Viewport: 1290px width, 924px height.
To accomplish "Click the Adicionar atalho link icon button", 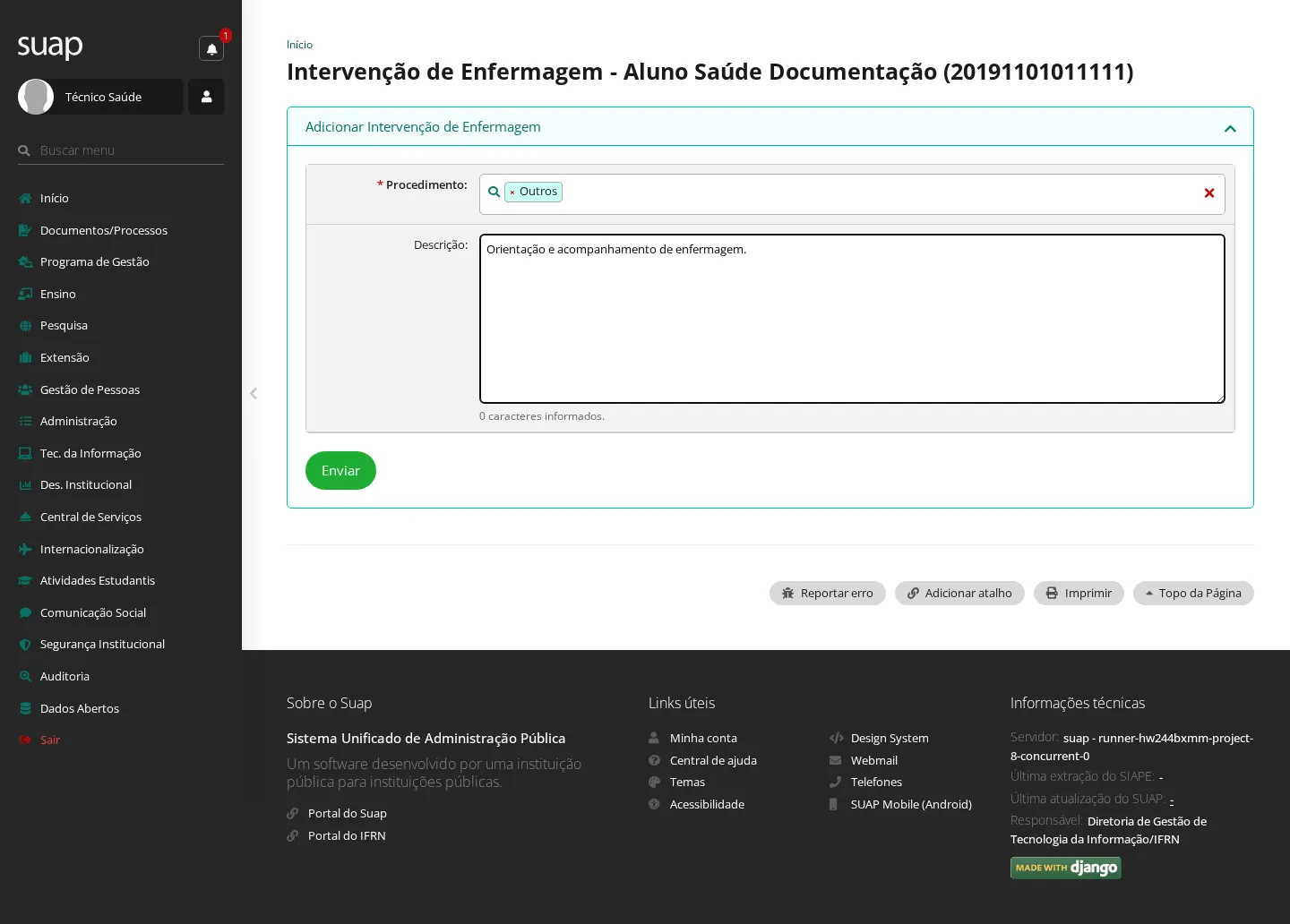I will coord(959,594).
